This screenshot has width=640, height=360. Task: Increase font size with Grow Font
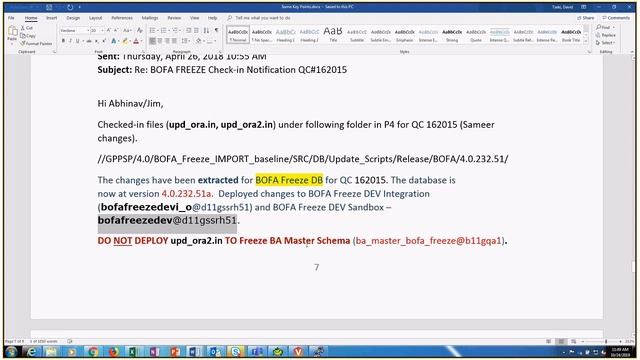pyautogui.click(x=109, y=31)
